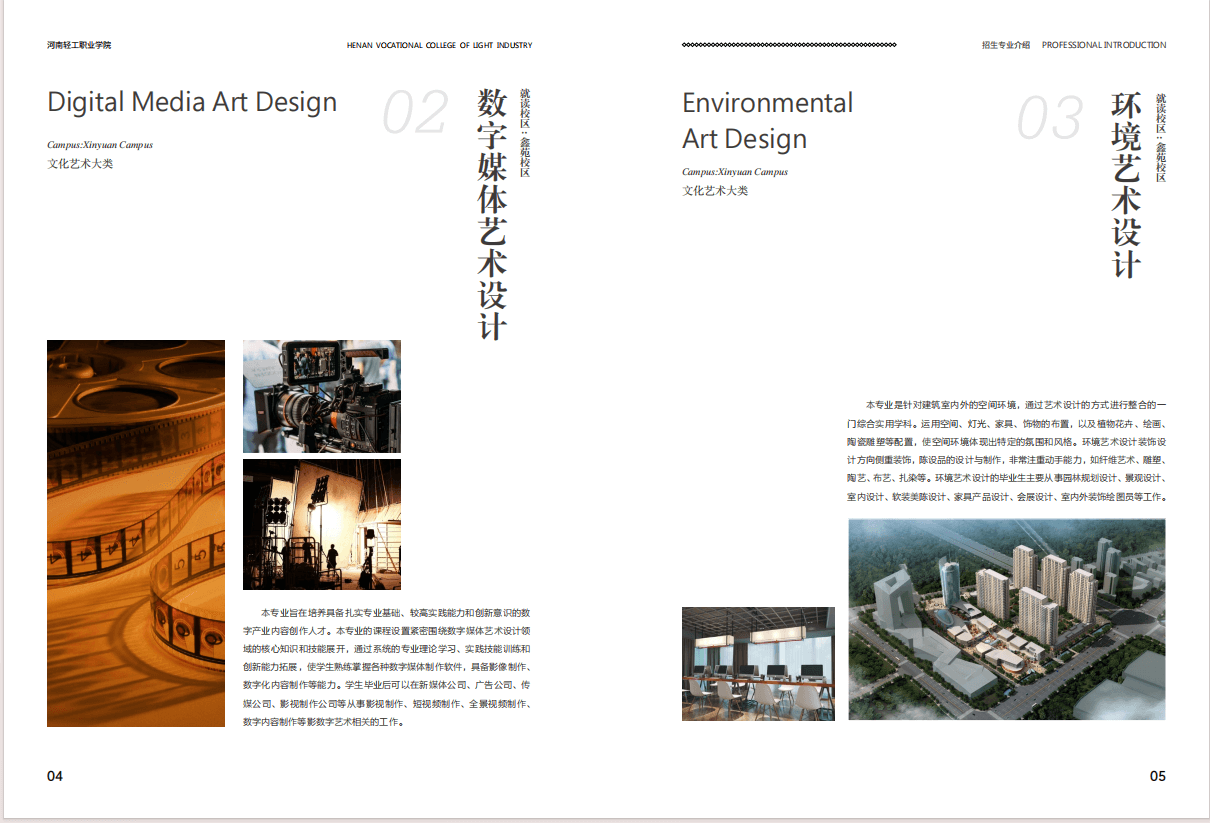Image resolution: width=1210 pixels, height=823 pixels.
Task: Click page number 04
Action: (x=55, y=776)
